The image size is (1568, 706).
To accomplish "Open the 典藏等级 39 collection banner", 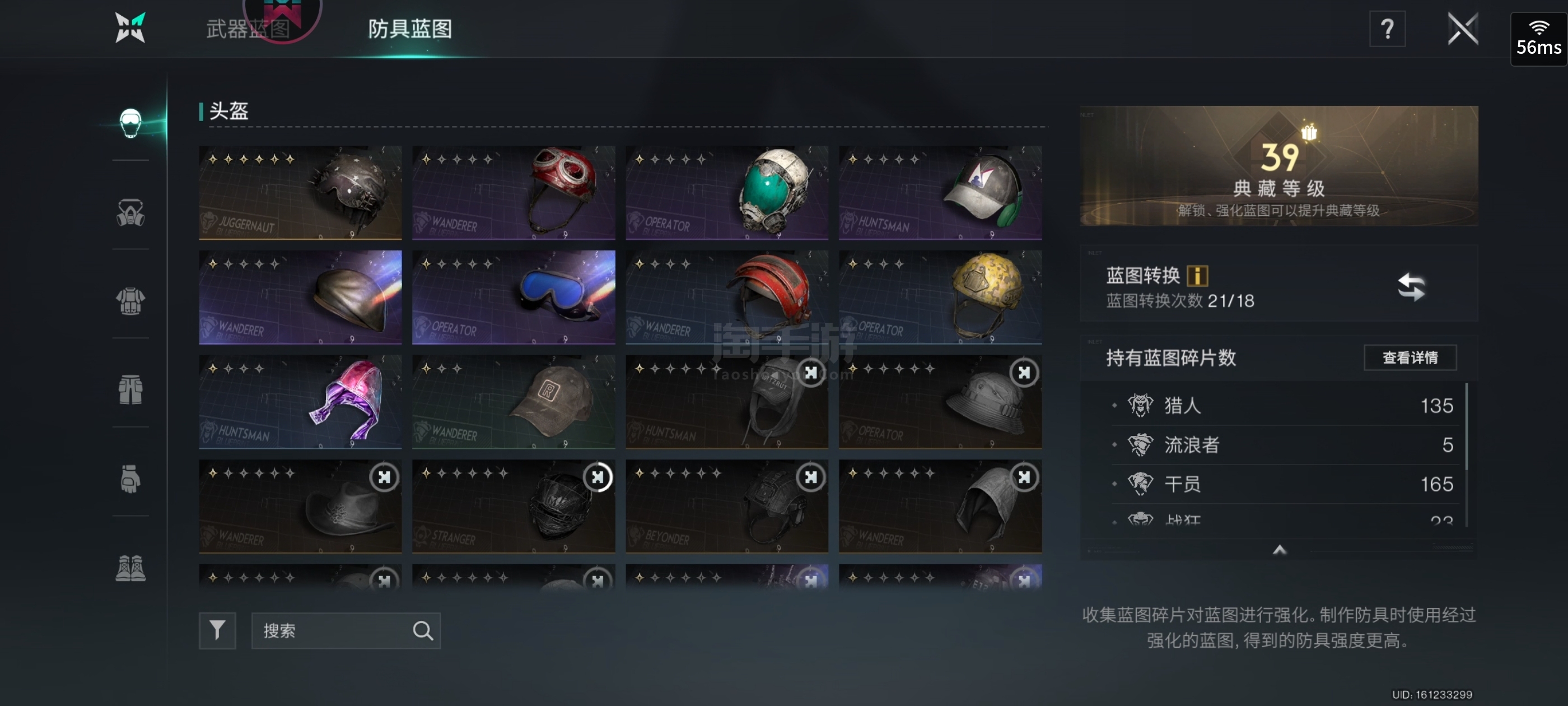I will pyautogui.click(x=1279, y=166).
